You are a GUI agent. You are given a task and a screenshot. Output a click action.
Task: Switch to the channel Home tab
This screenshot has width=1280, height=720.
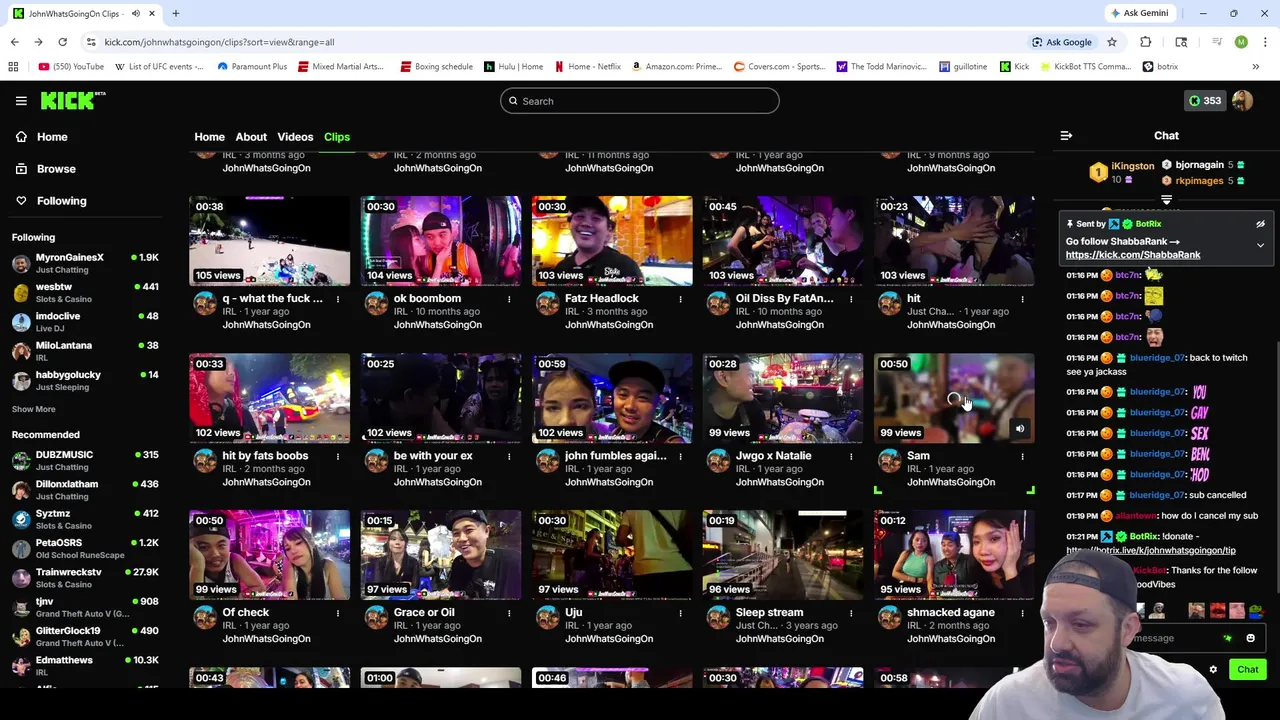[x=209, y=137]
